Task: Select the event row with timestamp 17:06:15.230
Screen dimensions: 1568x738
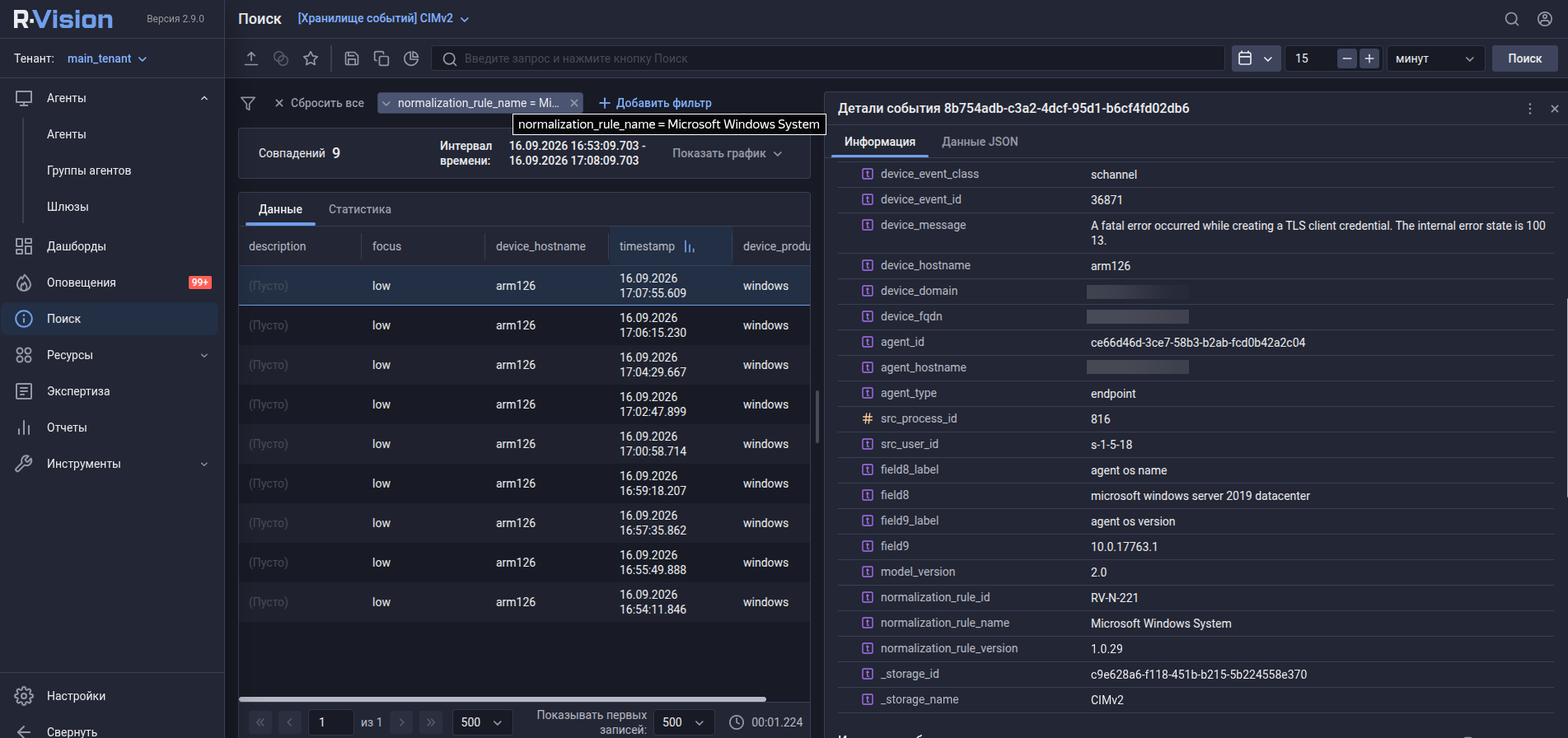Action: [524, 325]
